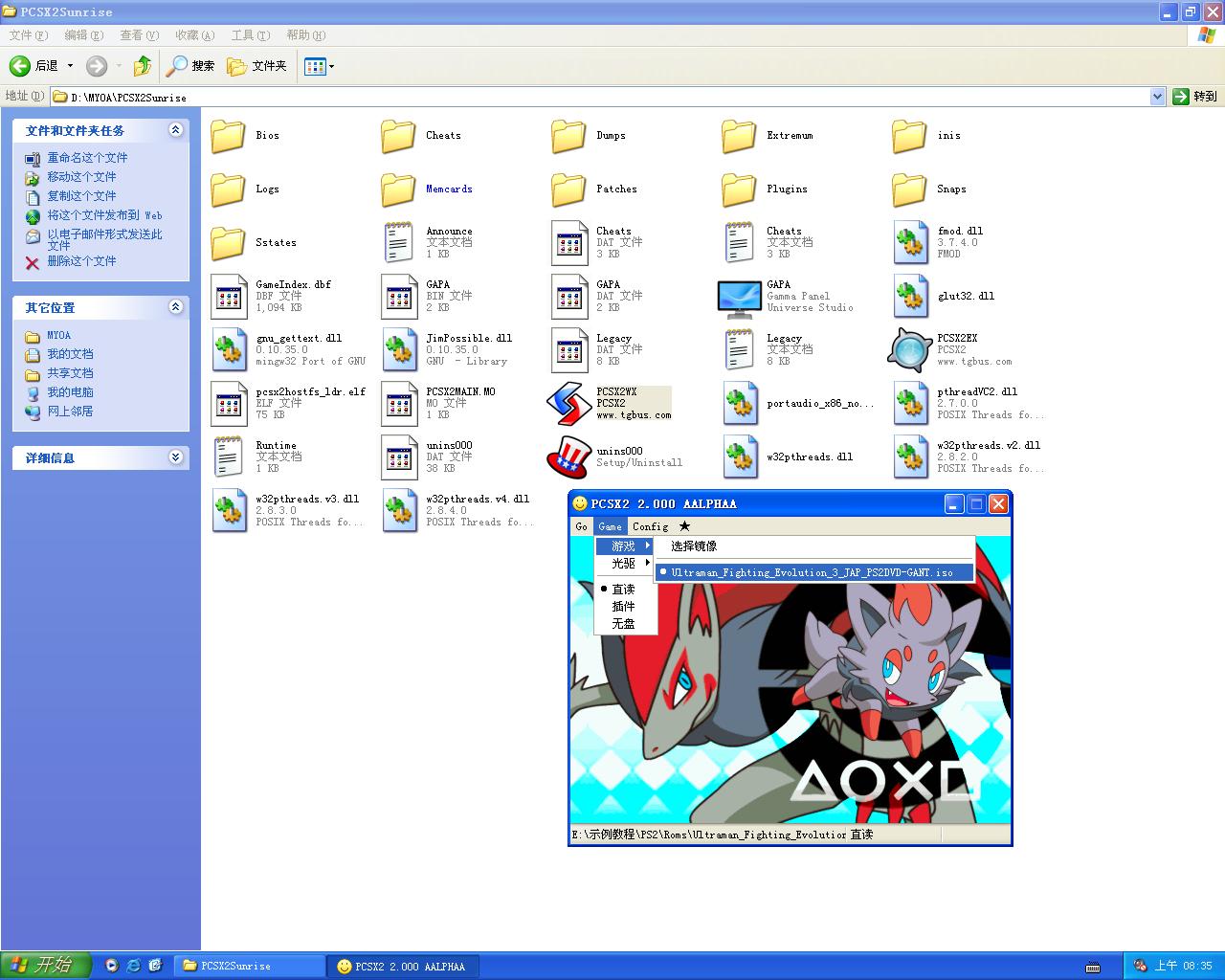The width and height of the screenshot is (1225, 980).
Task: Click the Folders toolbar button
Action: 256,66
